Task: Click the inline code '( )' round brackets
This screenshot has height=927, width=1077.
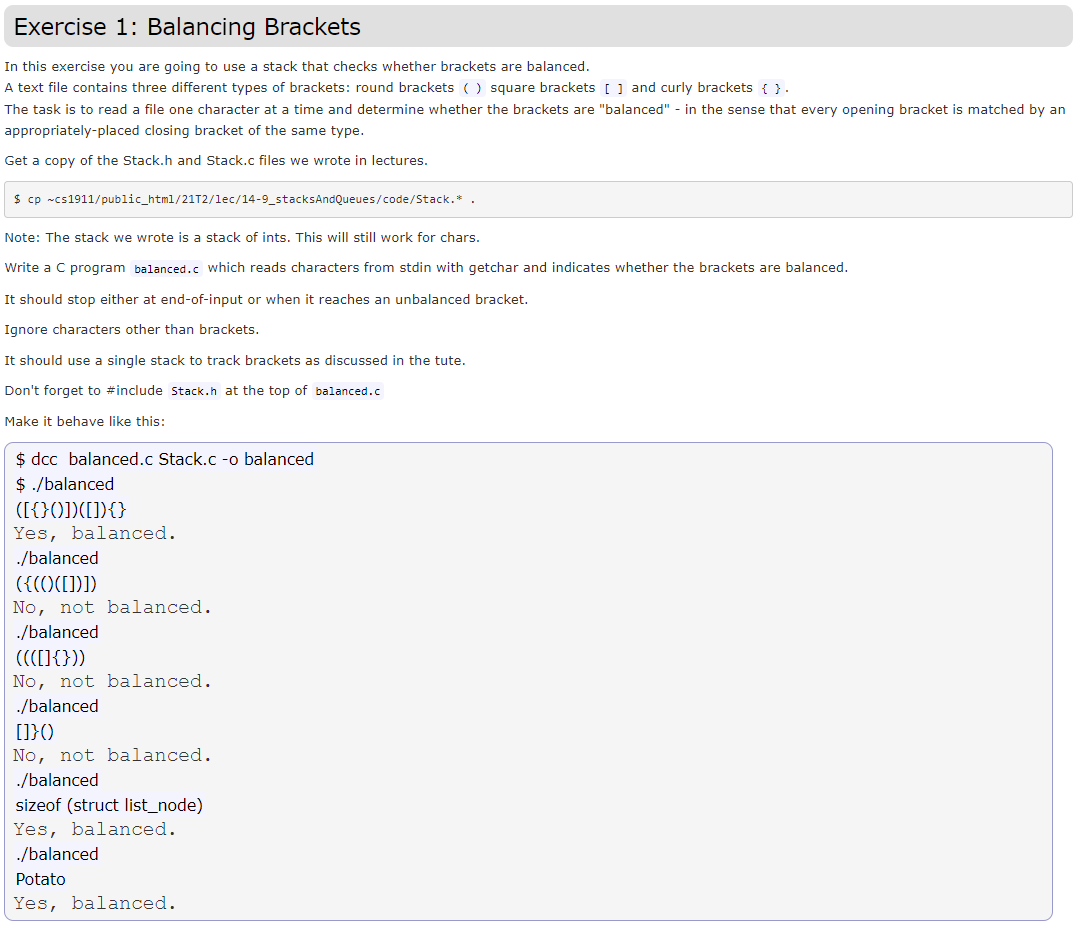Action: pos(472,88)
